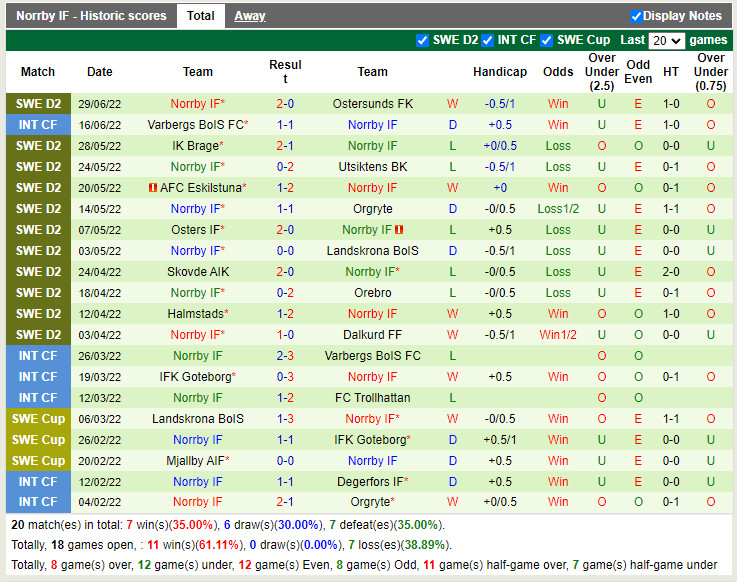This screenshot has width=737, height=582.
Task: Select the Degerfors IF team link
Action: pyautogui.click(x=369, y=482)
